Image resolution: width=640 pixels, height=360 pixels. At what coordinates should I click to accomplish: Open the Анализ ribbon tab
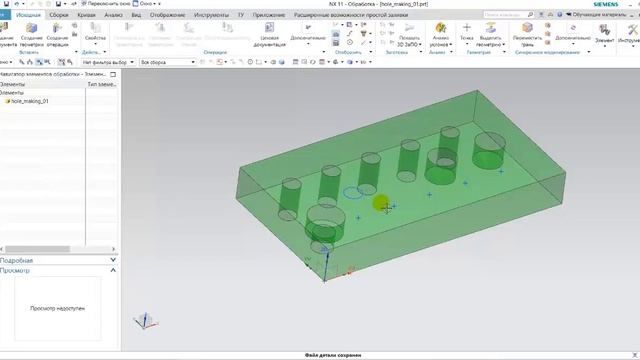point(113,15)
